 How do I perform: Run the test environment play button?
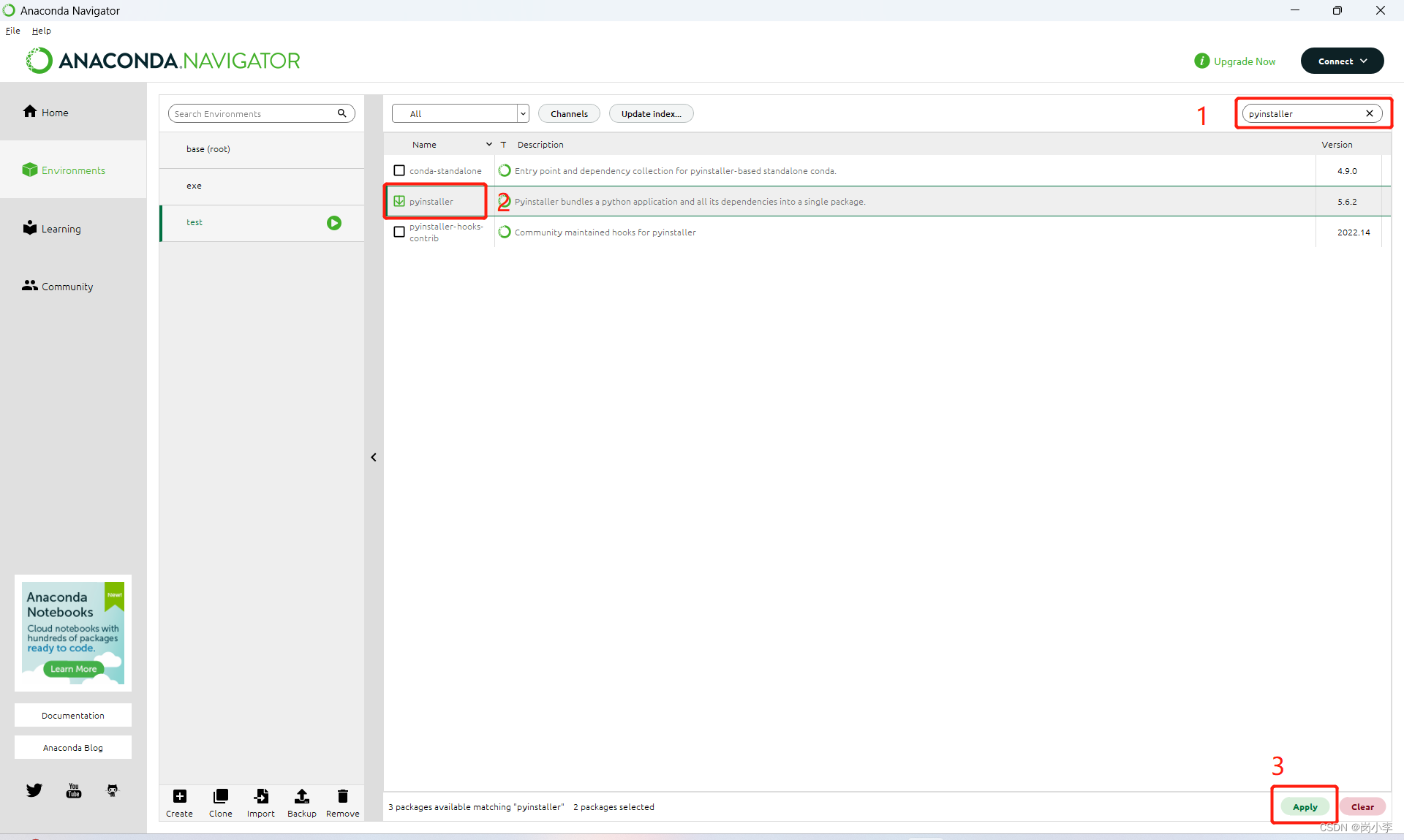[334, 223]
